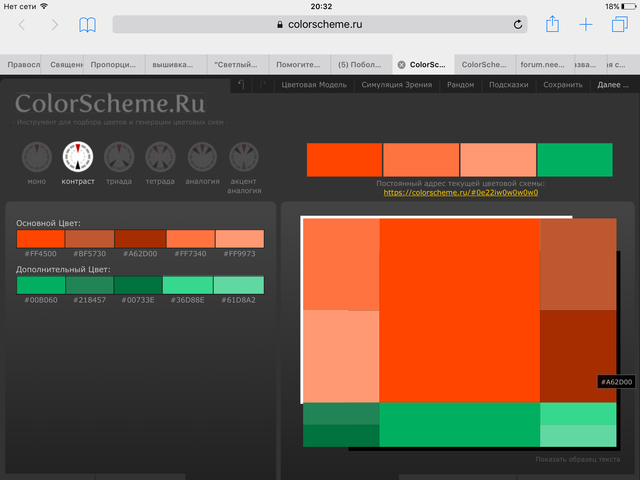This screenshot has height=480, width=640.
Task: Switch to the вышивка... tab
Action: point(176,64)
